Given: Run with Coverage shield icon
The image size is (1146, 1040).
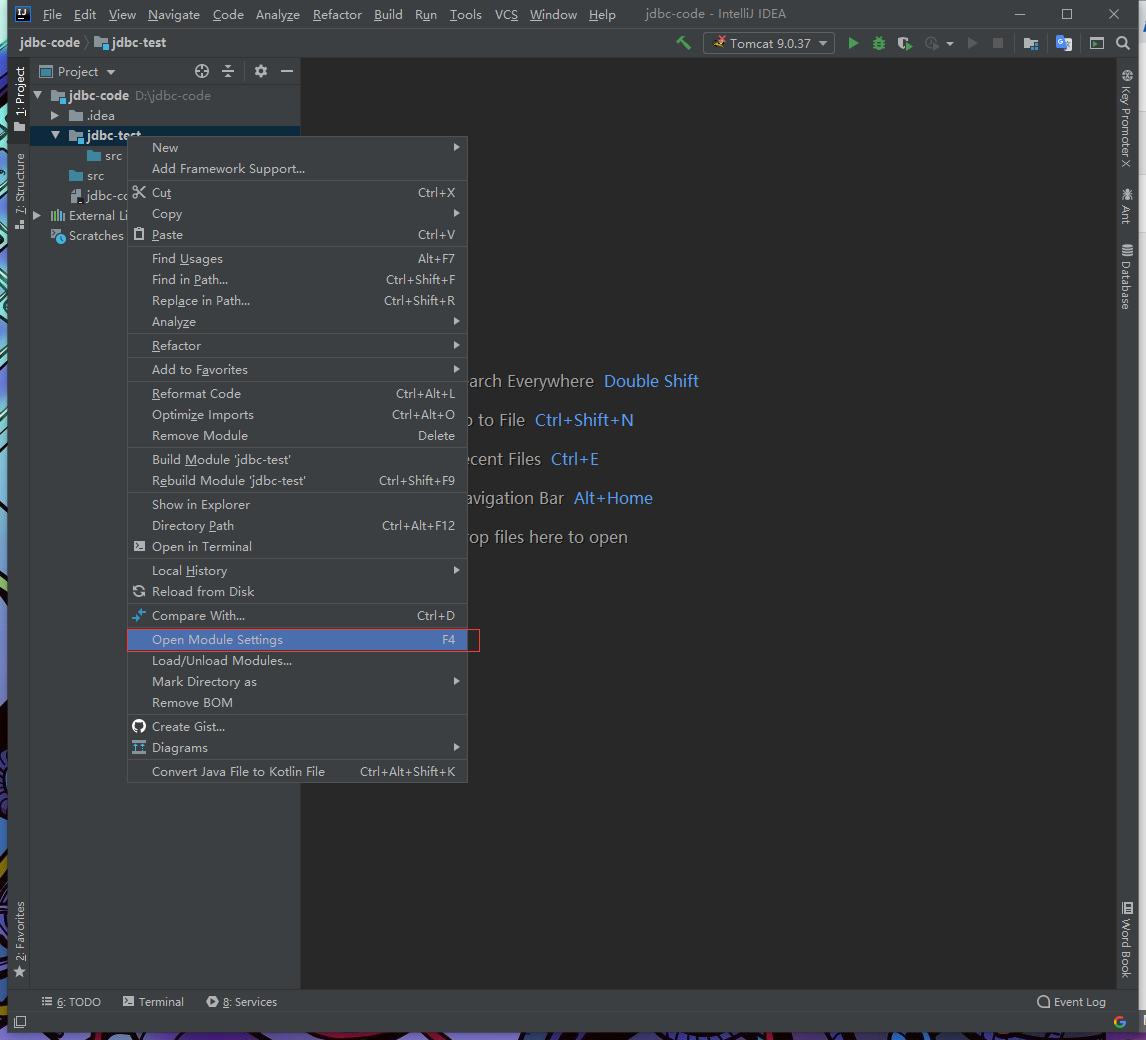Looking at the screenshot, I should pos(905,43).
